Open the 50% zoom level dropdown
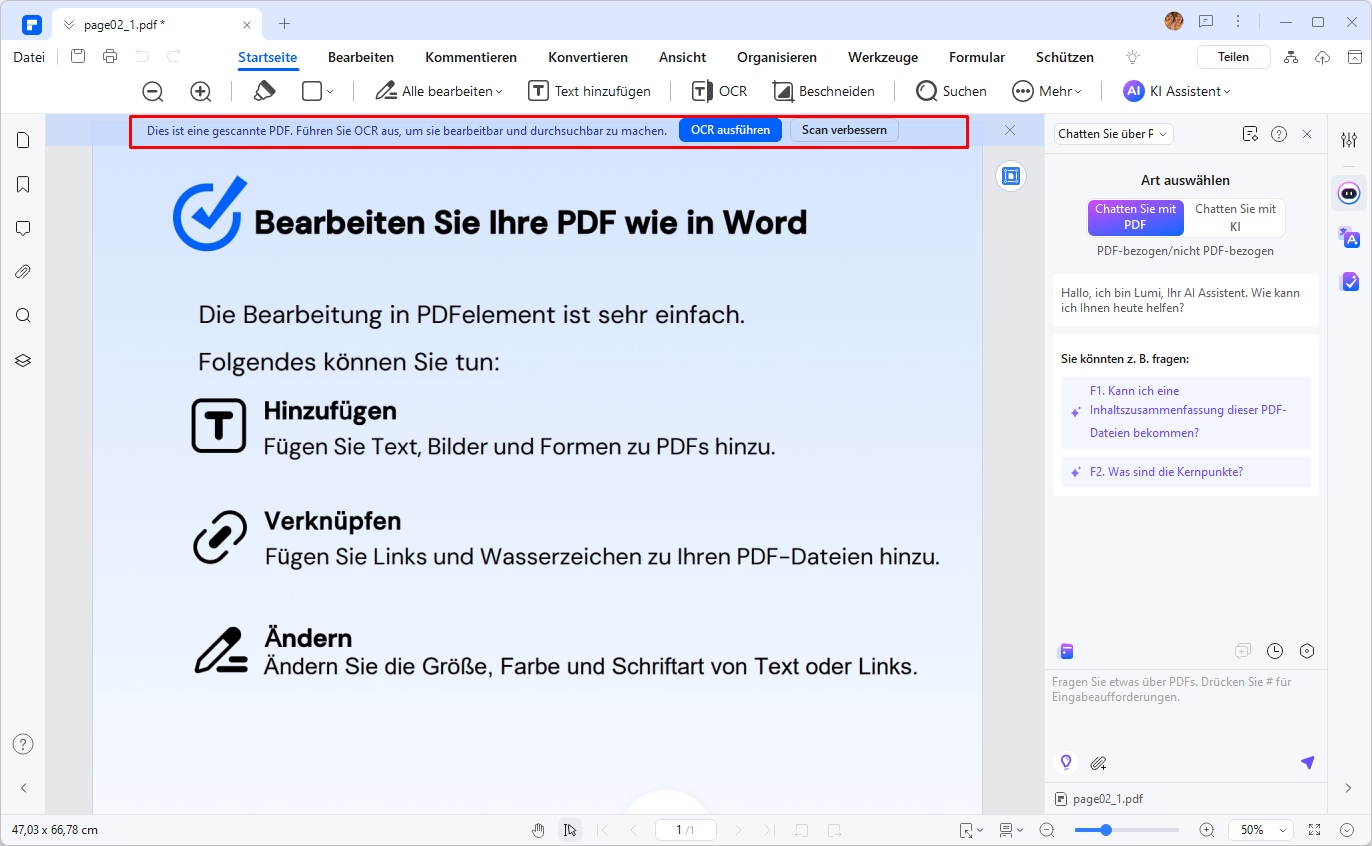The image size is (1372, 846). [x=1263, y=830]
